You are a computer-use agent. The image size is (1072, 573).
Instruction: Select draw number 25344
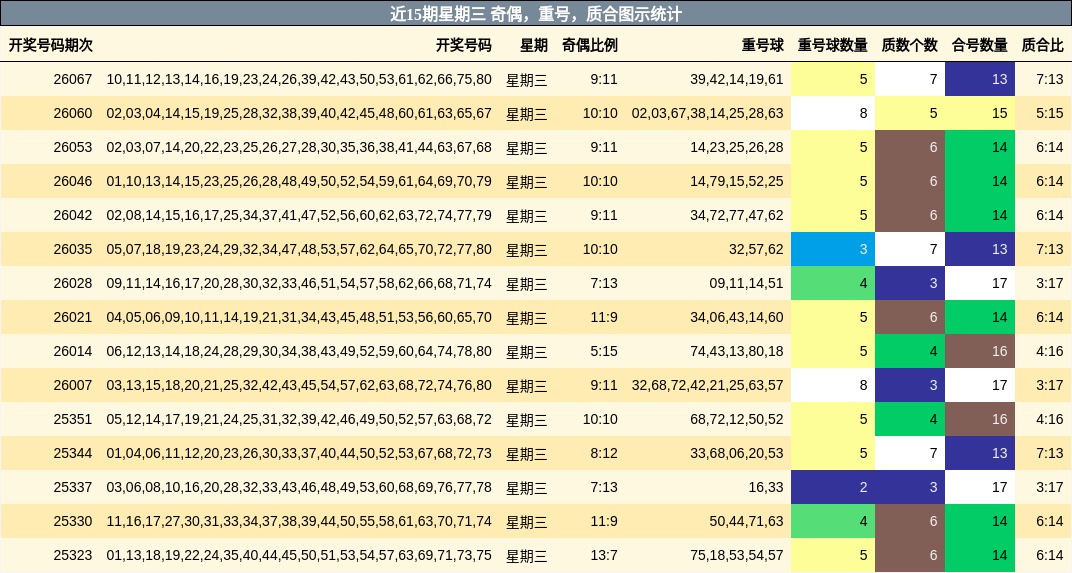[x=73, y=453]
